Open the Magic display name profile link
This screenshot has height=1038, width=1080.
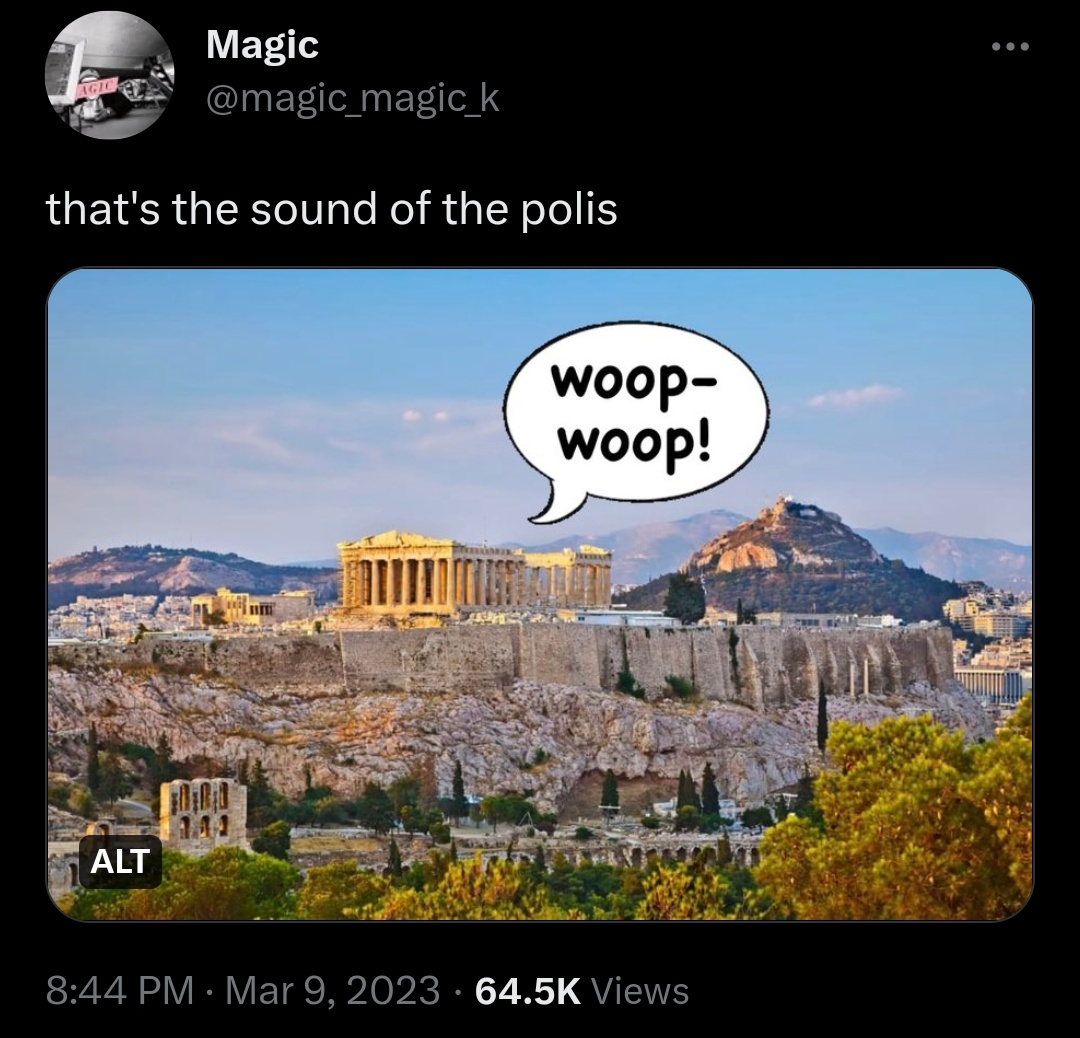pyautogui.click(x=262, y=45)
